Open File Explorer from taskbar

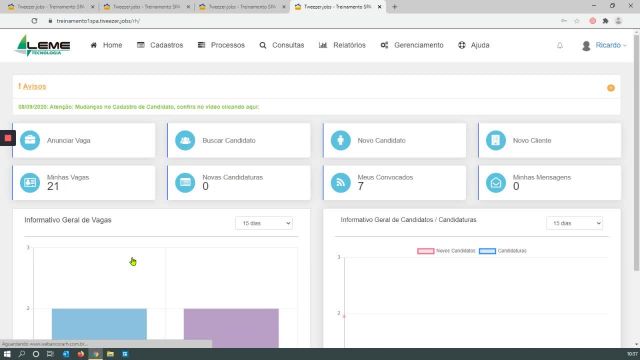pyautogui.click(x=110, y=354)
